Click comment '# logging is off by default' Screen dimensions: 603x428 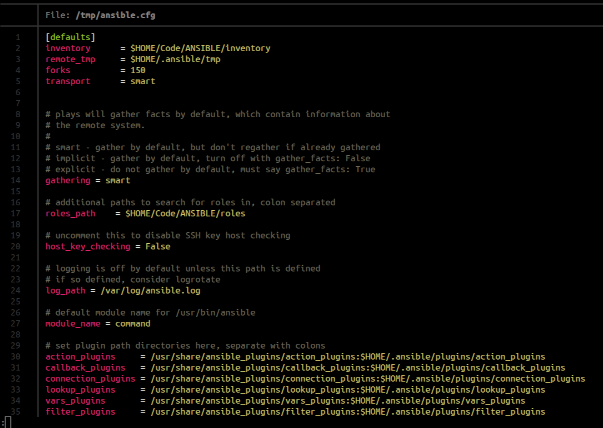183,268
